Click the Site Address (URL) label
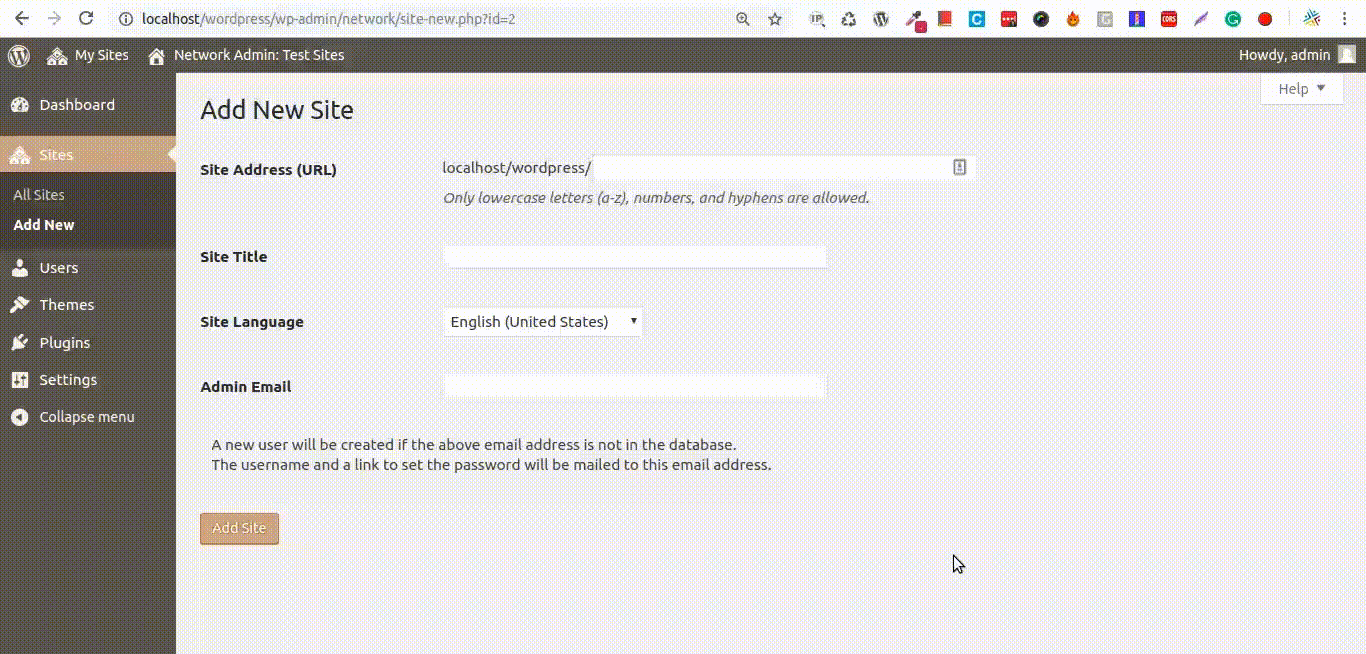 [268, 170]
